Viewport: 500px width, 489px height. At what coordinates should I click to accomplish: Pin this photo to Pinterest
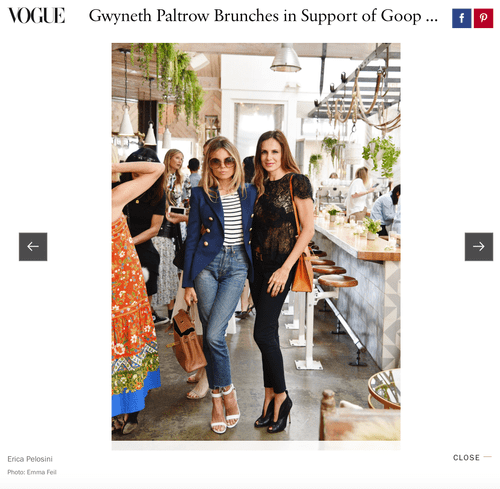click(483, 18)
